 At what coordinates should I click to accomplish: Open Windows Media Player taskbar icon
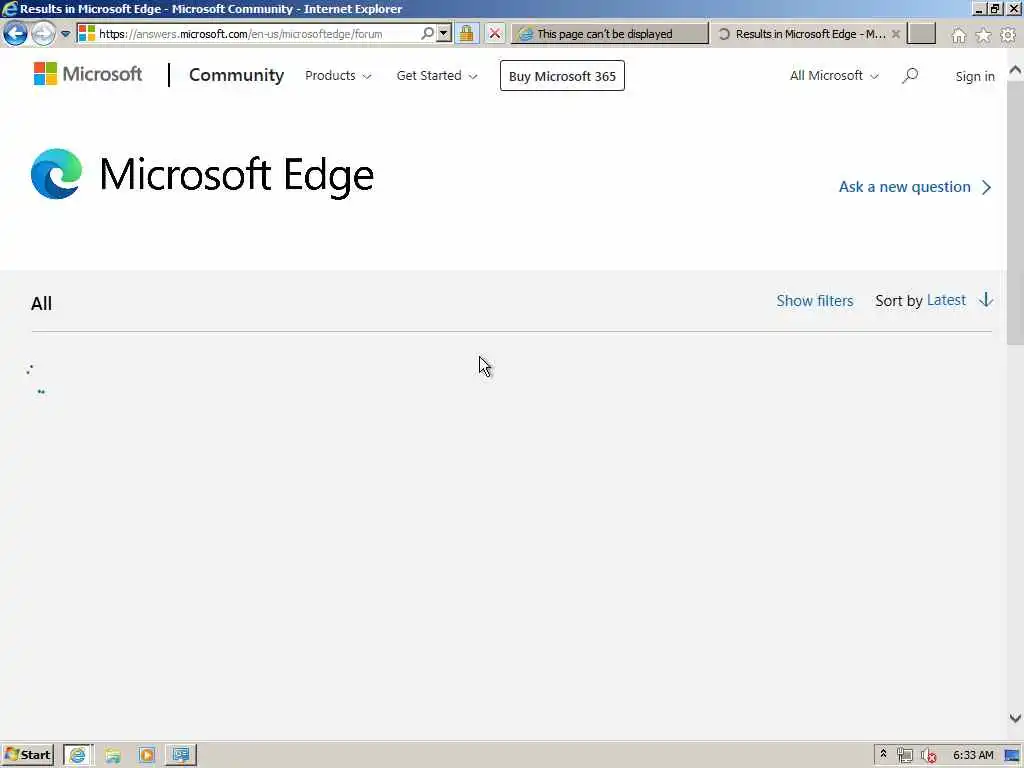[147, 755]
